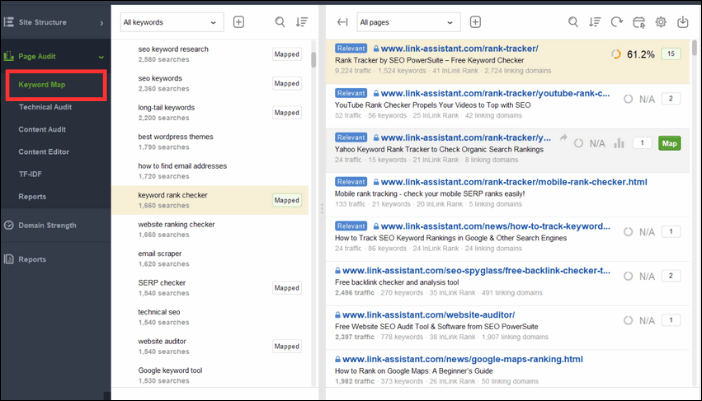Click the 61.2% optimization progress circle
The image size is (702, 401).
tap(616, 54)
